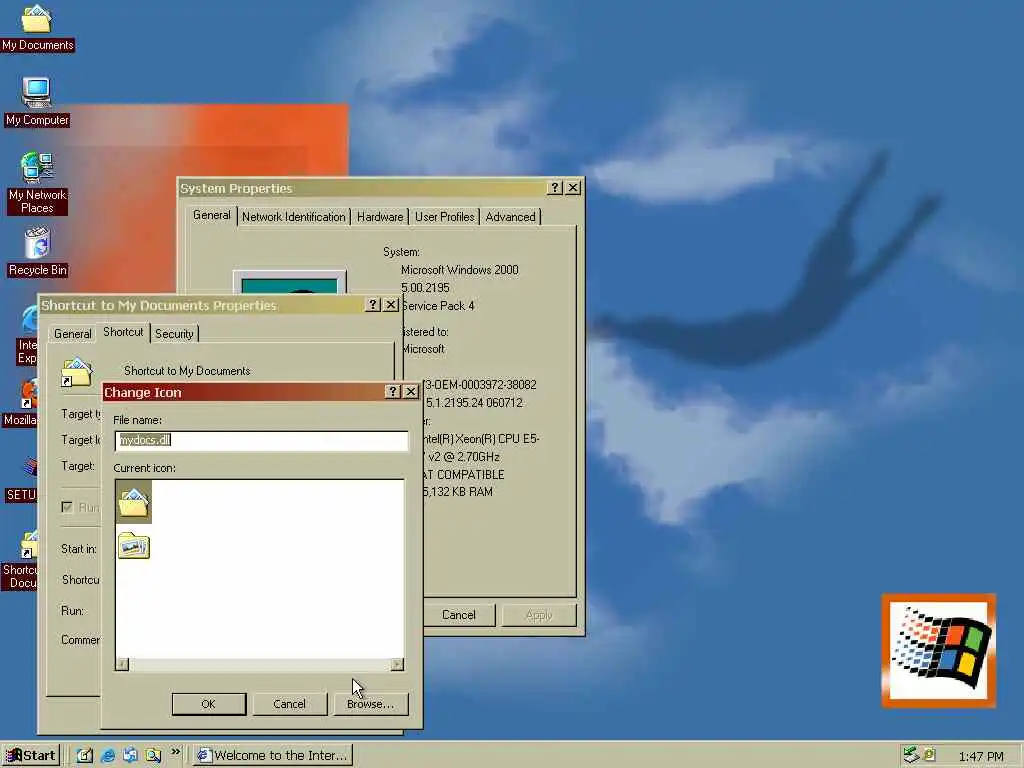Click the search folder quick launch icon

pyautogui.click(x=153, y=755)
